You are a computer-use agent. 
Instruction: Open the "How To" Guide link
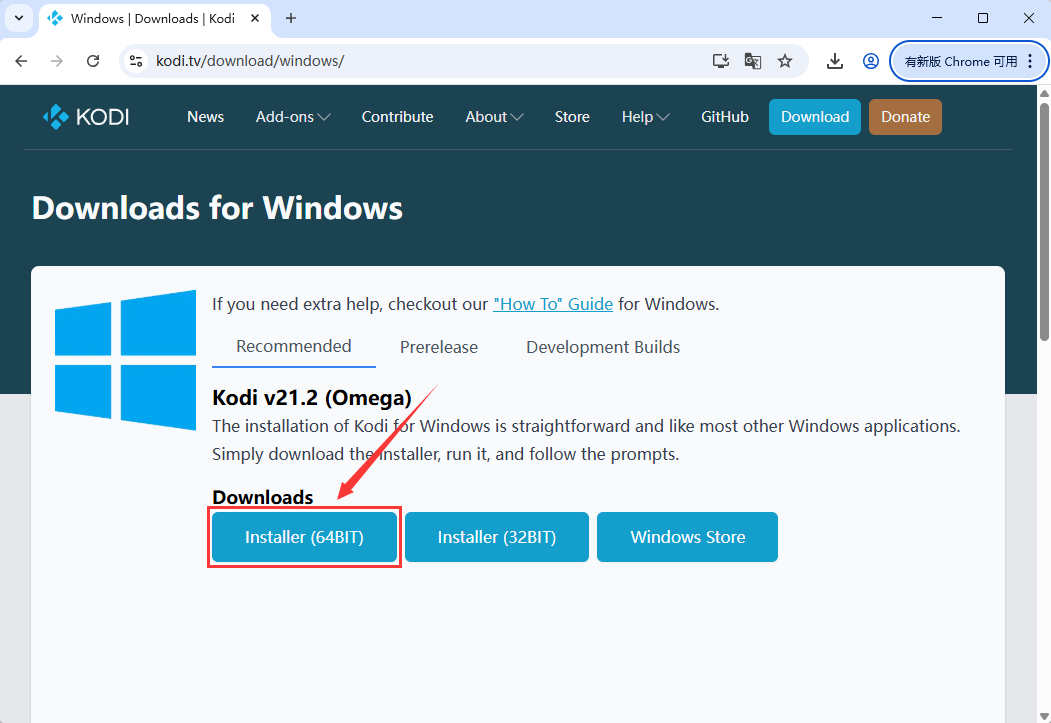click(553, 304)
